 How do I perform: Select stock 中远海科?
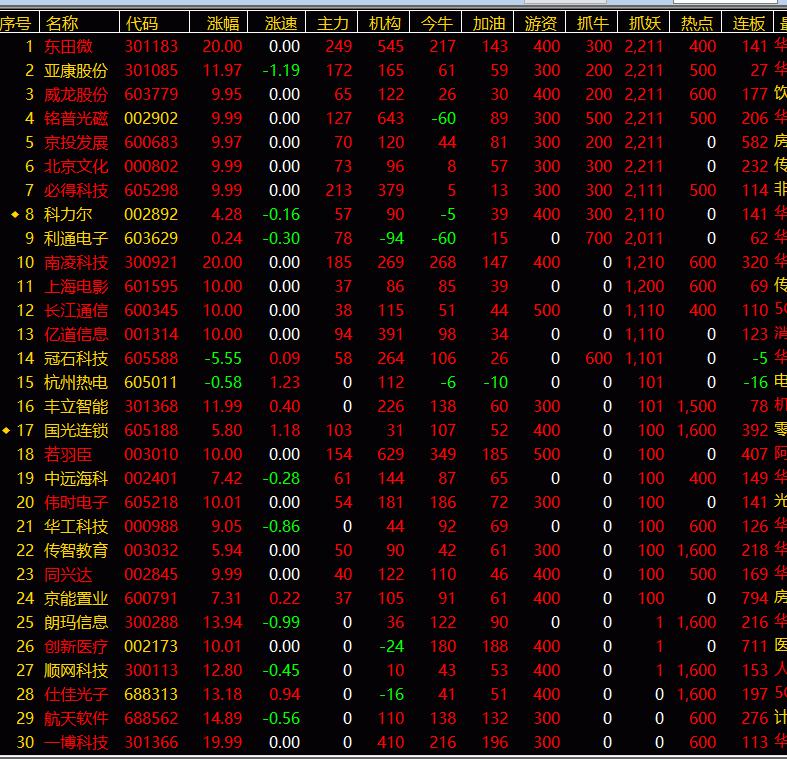(x=76, y=478)
